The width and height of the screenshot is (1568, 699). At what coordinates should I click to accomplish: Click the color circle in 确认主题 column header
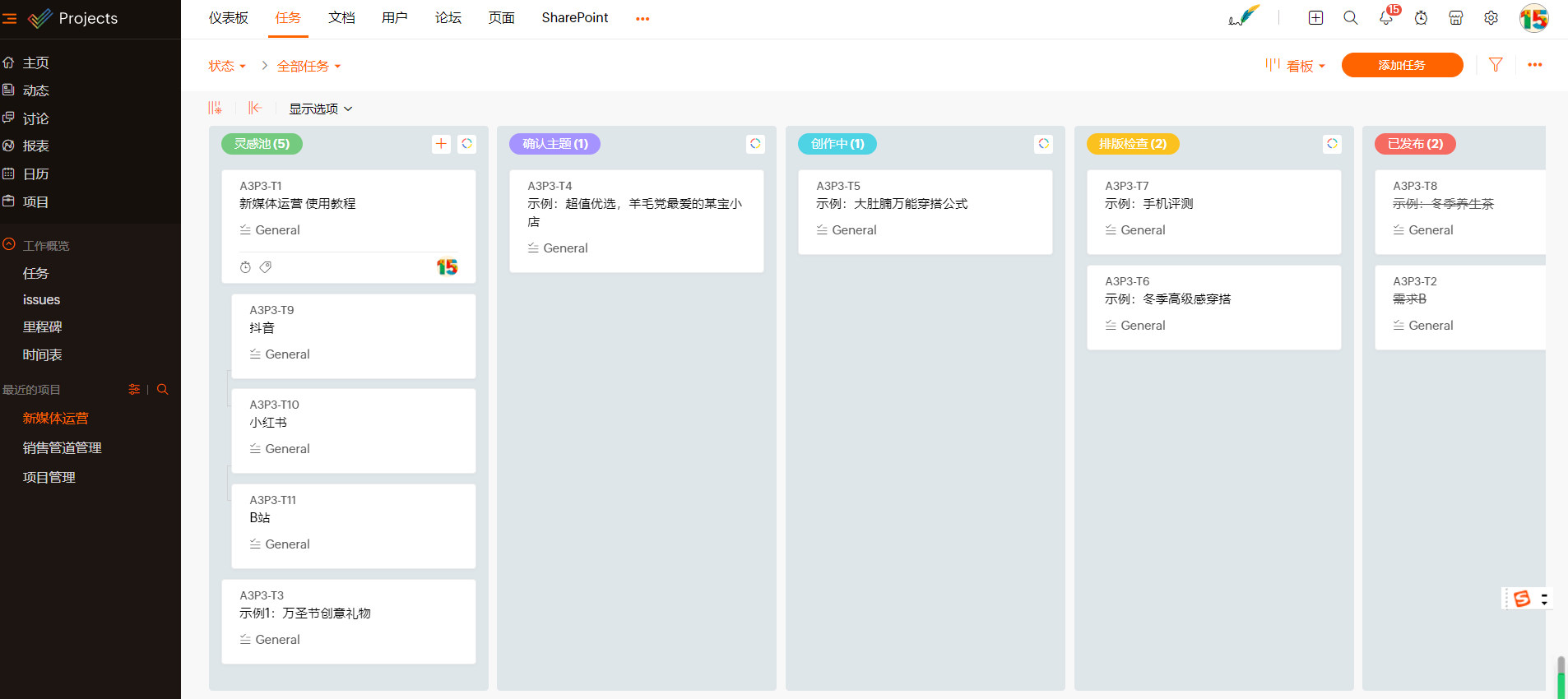click(x=755, y=144)
